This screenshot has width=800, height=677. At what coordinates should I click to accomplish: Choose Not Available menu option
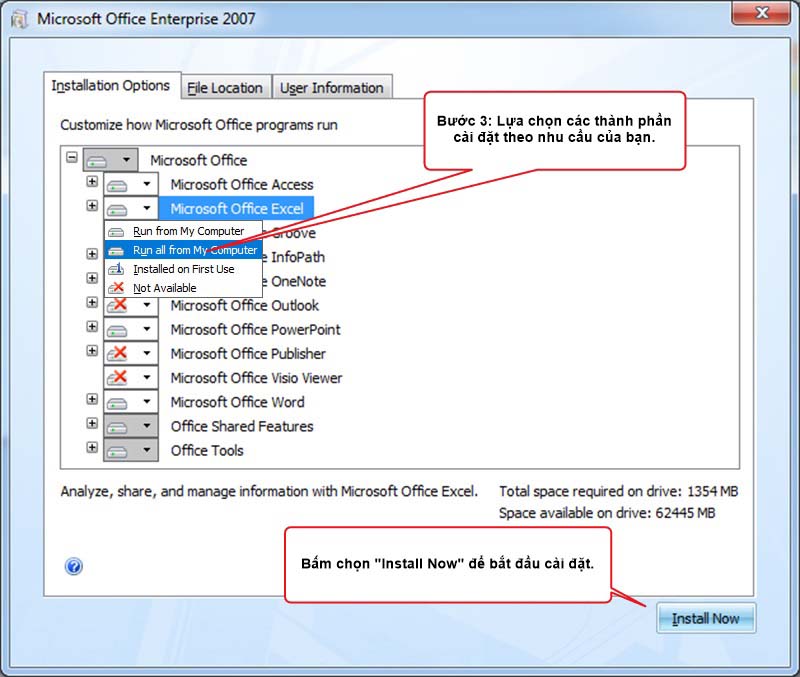(x=183, y=288)
